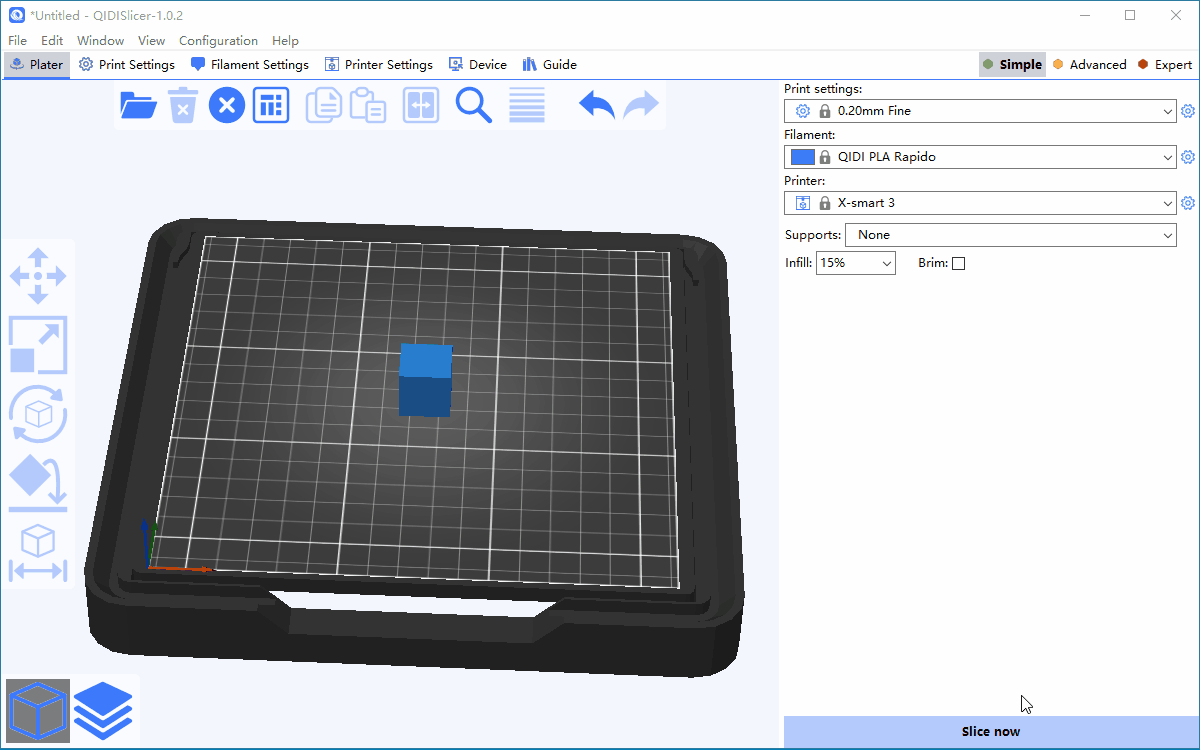1200x750 pixels.
Task: Click the Add model folder icon
Action: (x=138, y=105)
